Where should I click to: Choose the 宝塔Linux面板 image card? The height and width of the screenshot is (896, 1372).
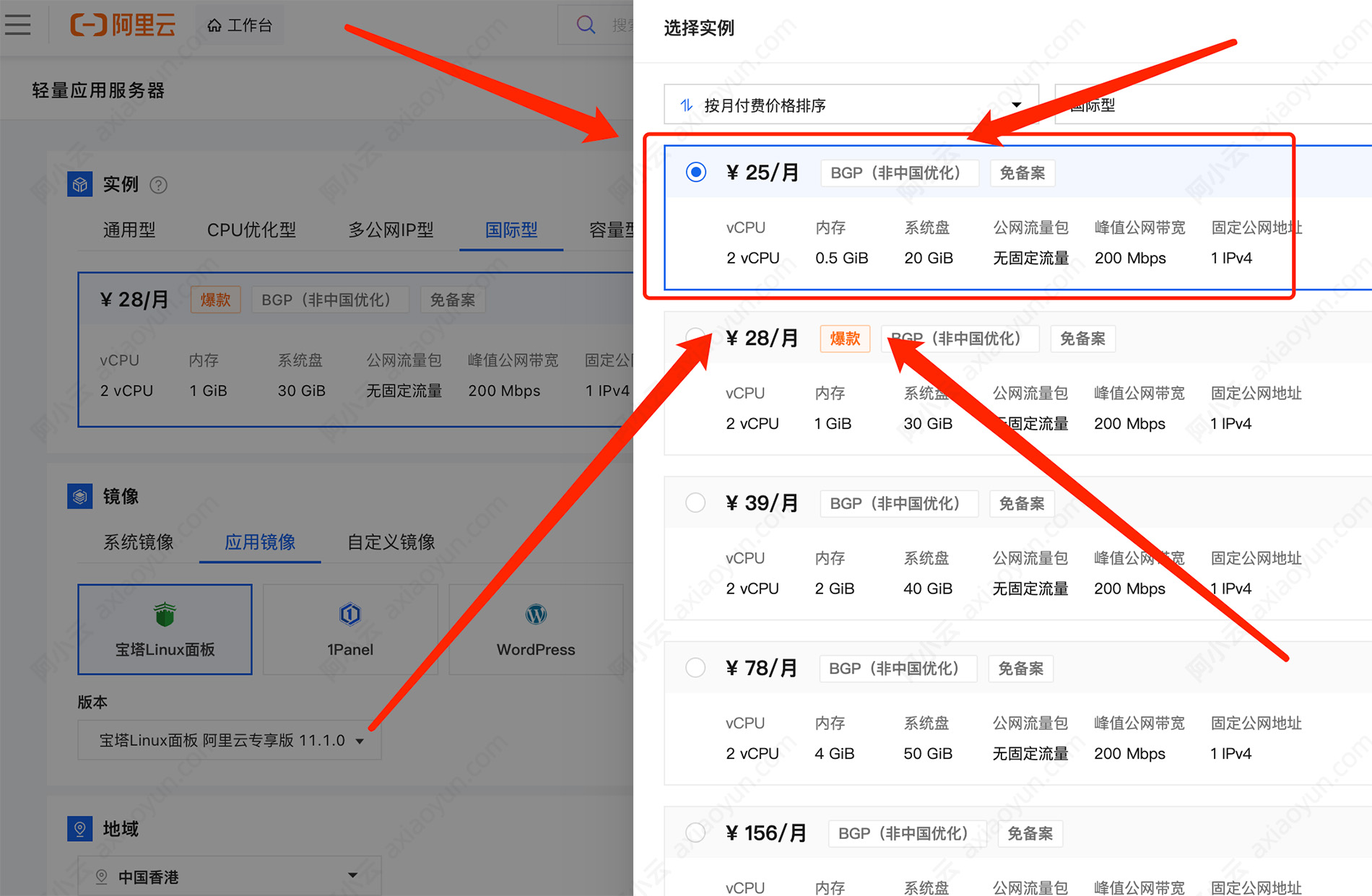pyautogui.click(x=165, y=630)
